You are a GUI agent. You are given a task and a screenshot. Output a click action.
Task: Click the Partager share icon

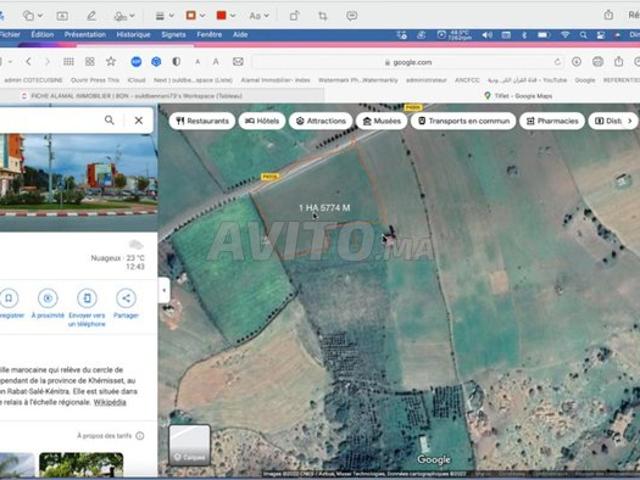pos(126,298)
